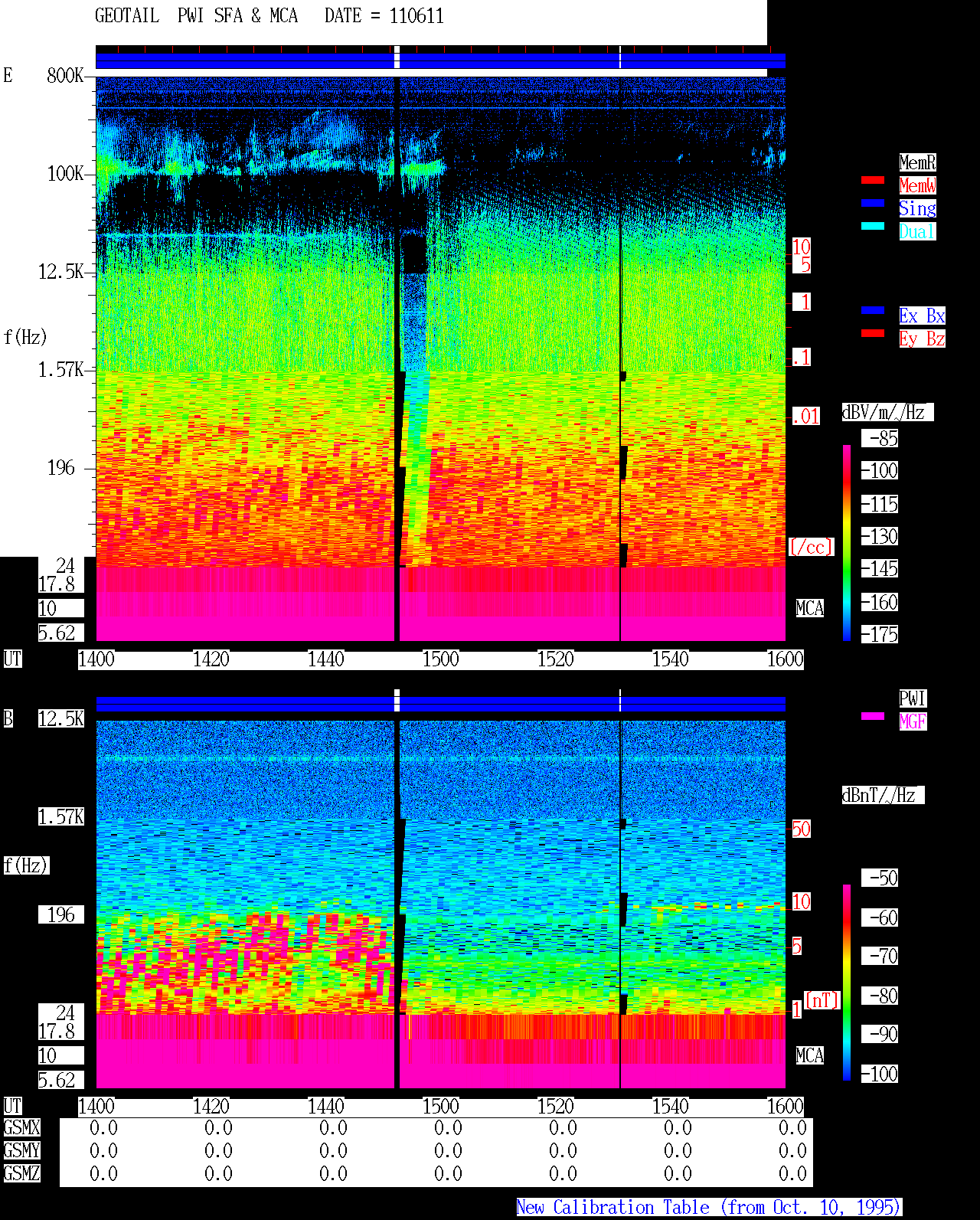This screenshot has width=980, height=1220.
Task: Click the "-115" color scale value
Action: pyautogui.click(x=880, y=504)
